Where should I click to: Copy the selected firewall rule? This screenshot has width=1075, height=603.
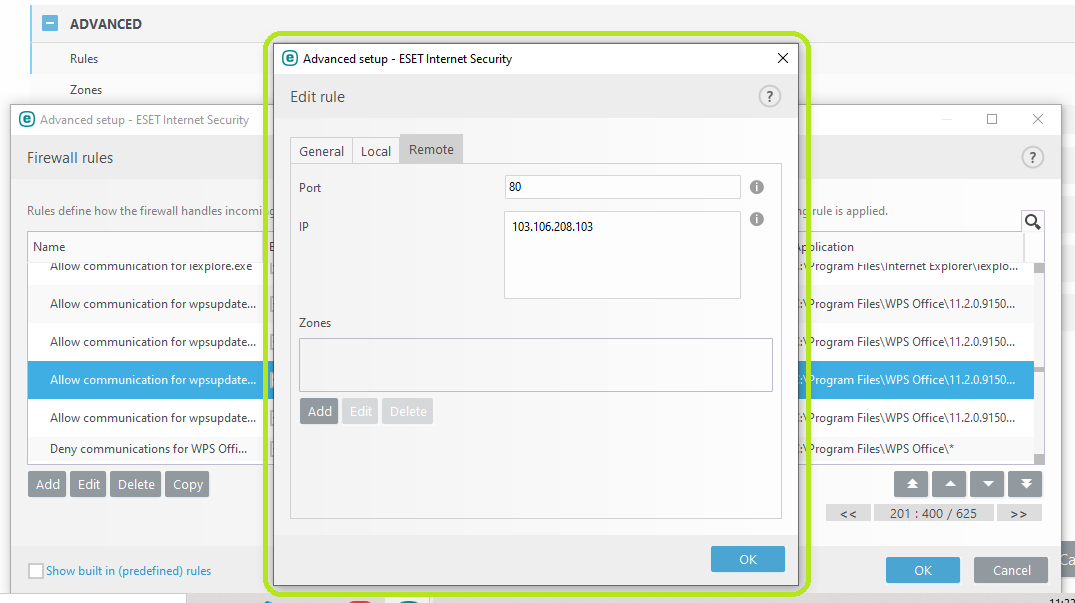tap(187, 484)
